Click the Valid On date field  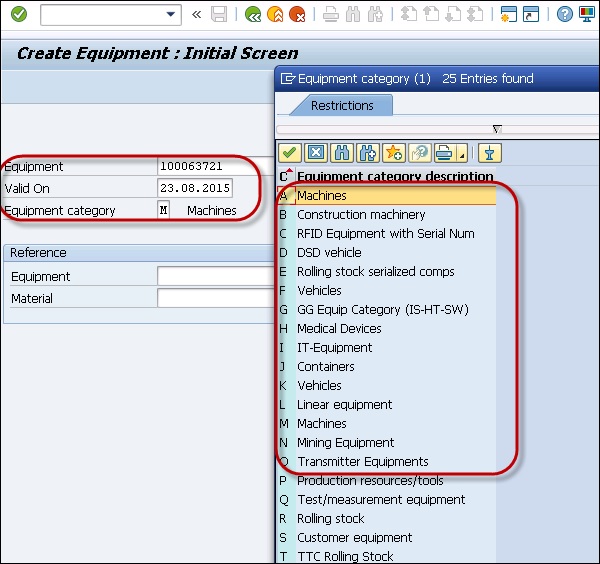click(x=195, y=188)
